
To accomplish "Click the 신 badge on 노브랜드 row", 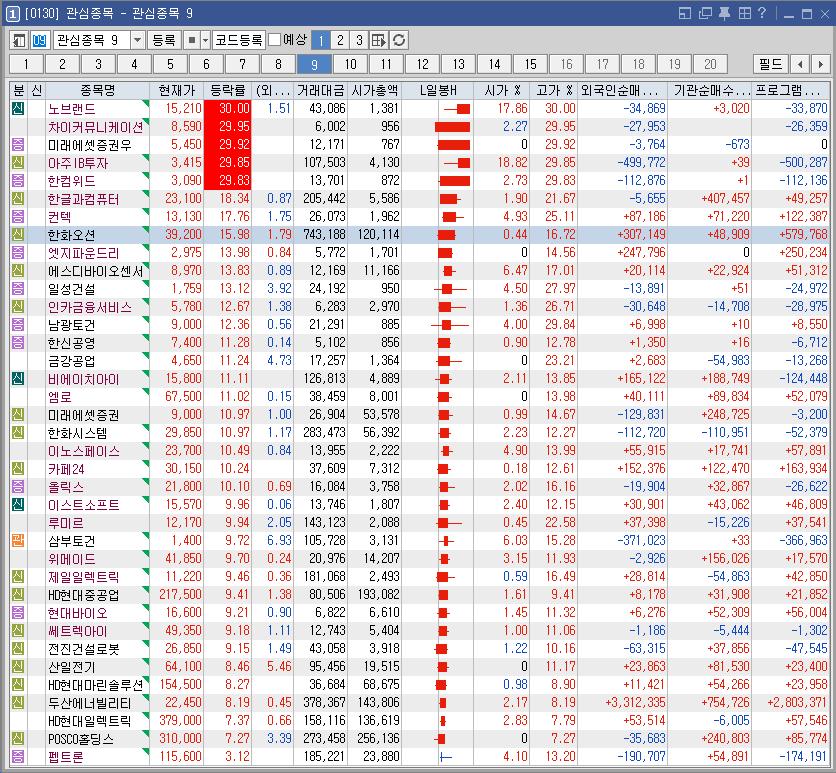I will coord(18,109).
